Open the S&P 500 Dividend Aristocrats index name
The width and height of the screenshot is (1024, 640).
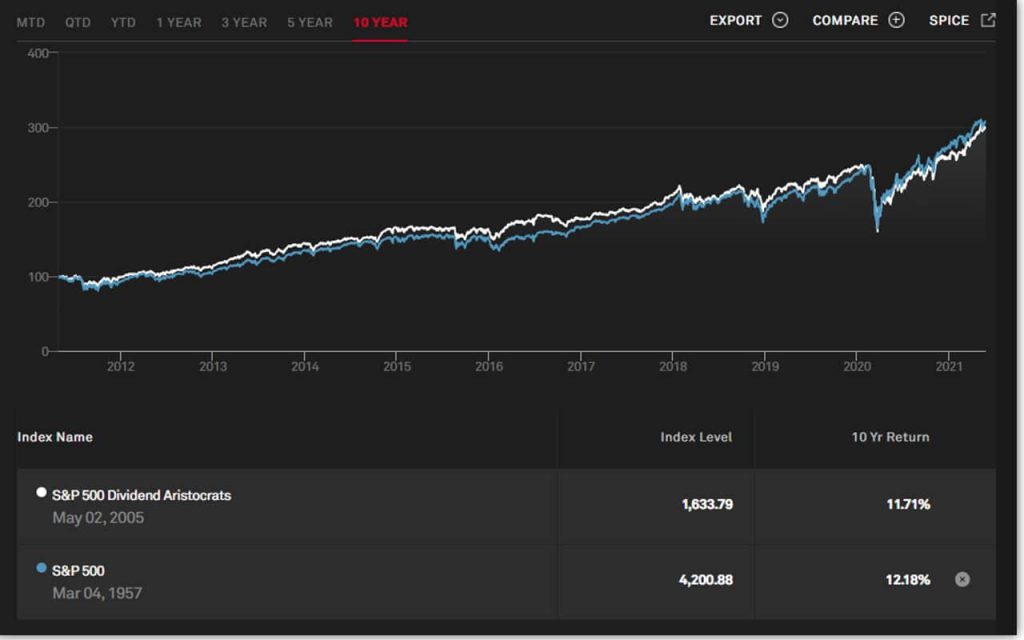click(142, 495)
